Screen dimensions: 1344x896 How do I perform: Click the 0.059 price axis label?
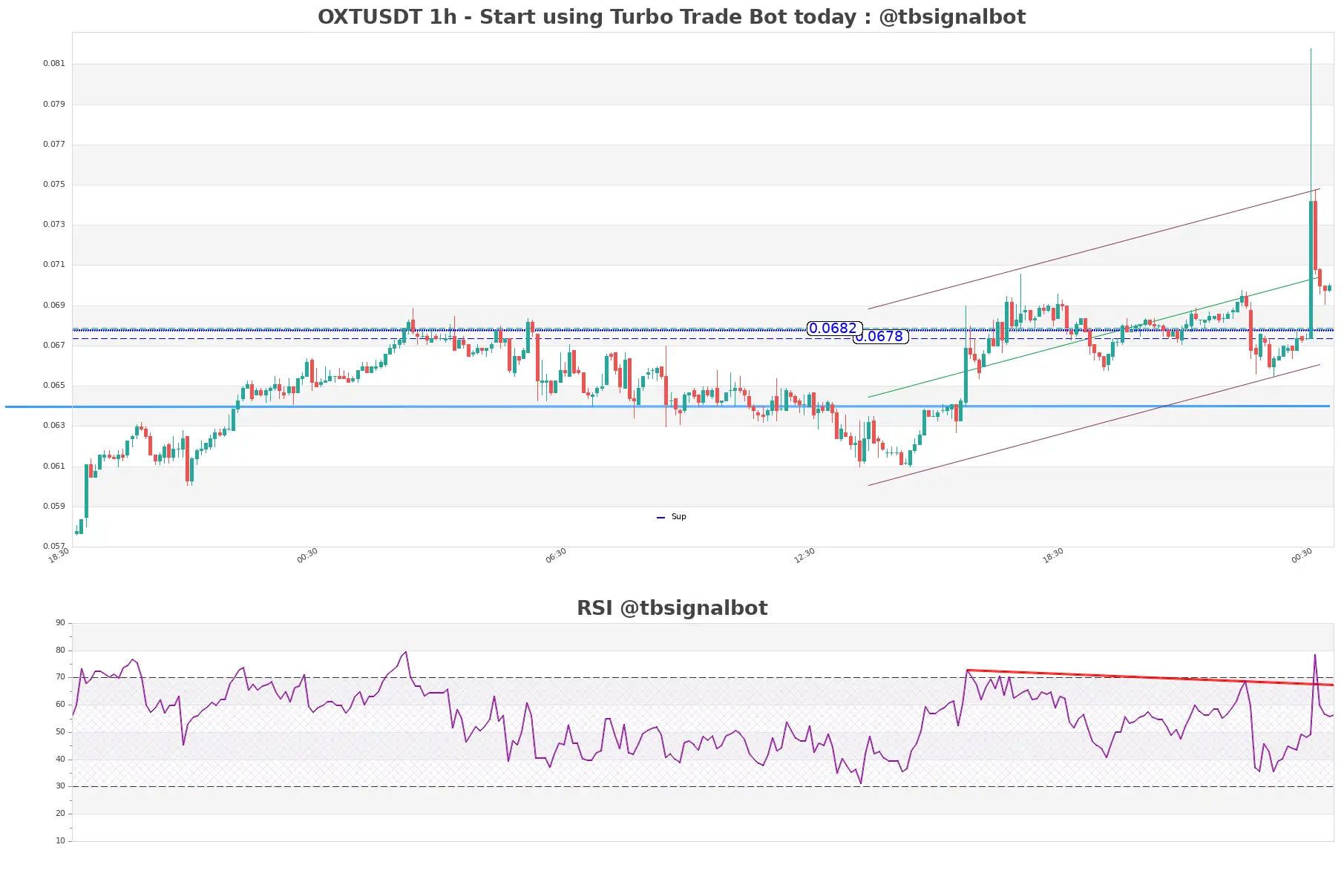pos(54,507)
